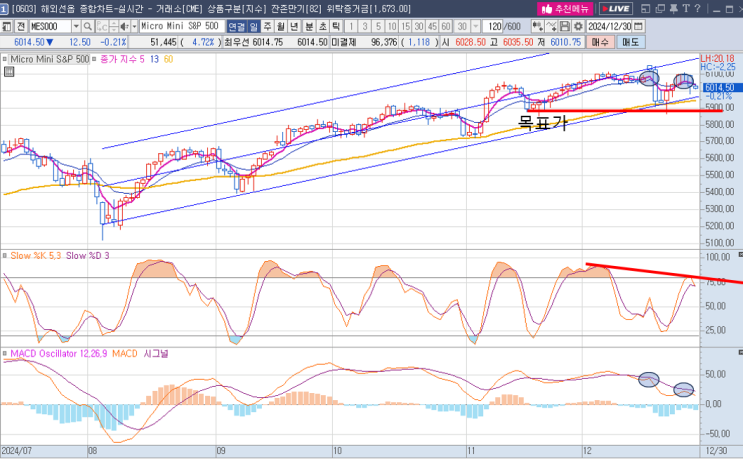Image resolution: width=743 pixels, height=459 pixels.
Task: Select the 년 yearly period button
Action: point(294,26)
